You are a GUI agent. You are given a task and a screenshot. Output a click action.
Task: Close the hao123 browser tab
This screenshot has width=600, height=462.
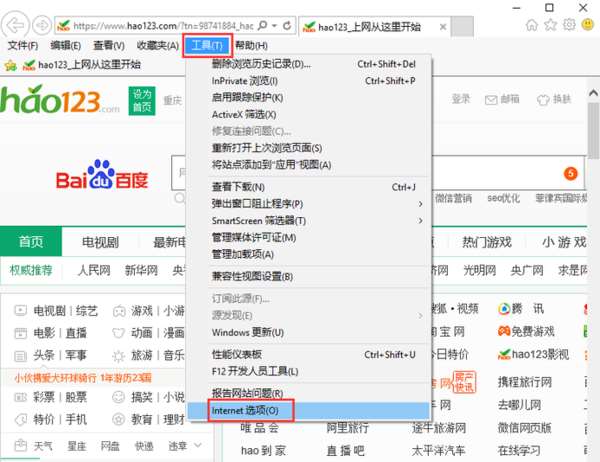443,27
